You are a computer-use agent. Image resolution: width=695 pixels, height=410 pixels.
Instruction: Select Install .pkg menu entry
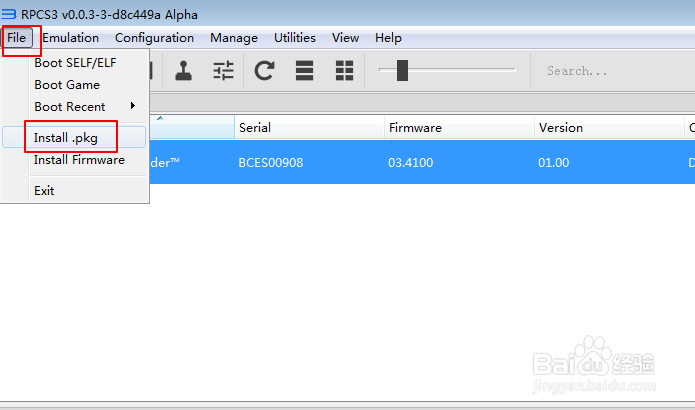(74, 137)
